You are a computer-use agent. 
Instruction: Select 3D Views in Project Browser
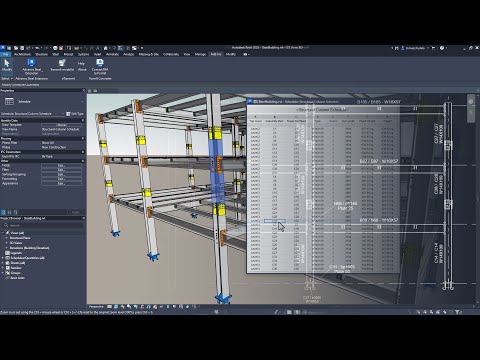(x=16, y=243)
